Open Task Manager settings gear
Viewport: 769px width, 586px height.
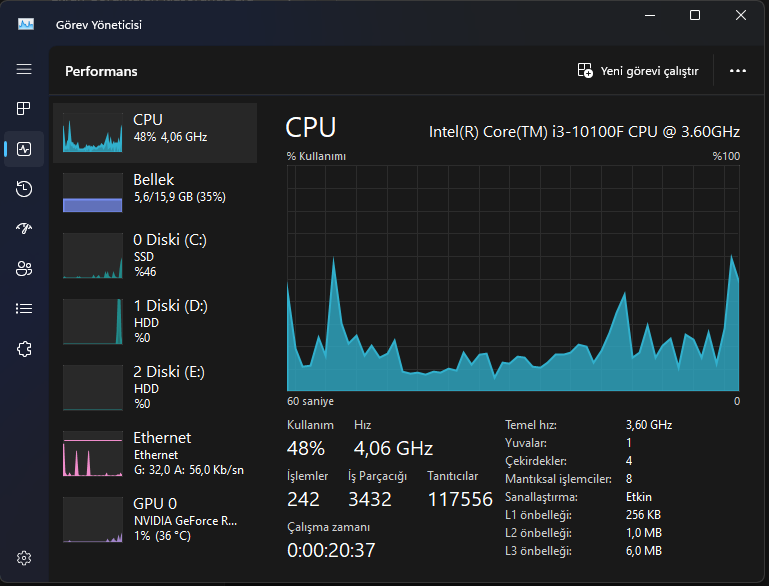[x=24, y=558]
